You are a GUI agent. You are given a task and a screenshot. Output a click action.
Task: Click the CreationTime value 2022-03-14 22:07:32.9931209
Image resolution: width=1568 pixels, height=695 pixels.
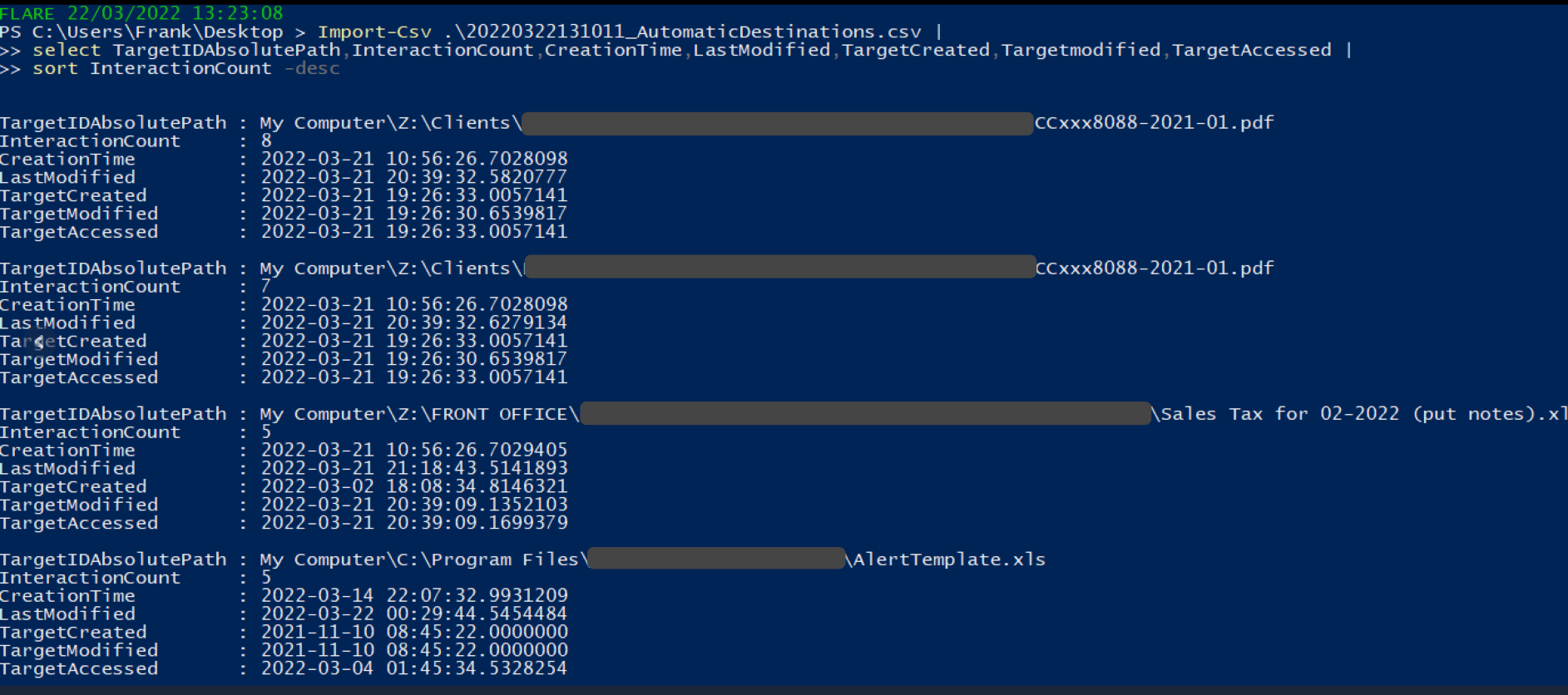413,595
